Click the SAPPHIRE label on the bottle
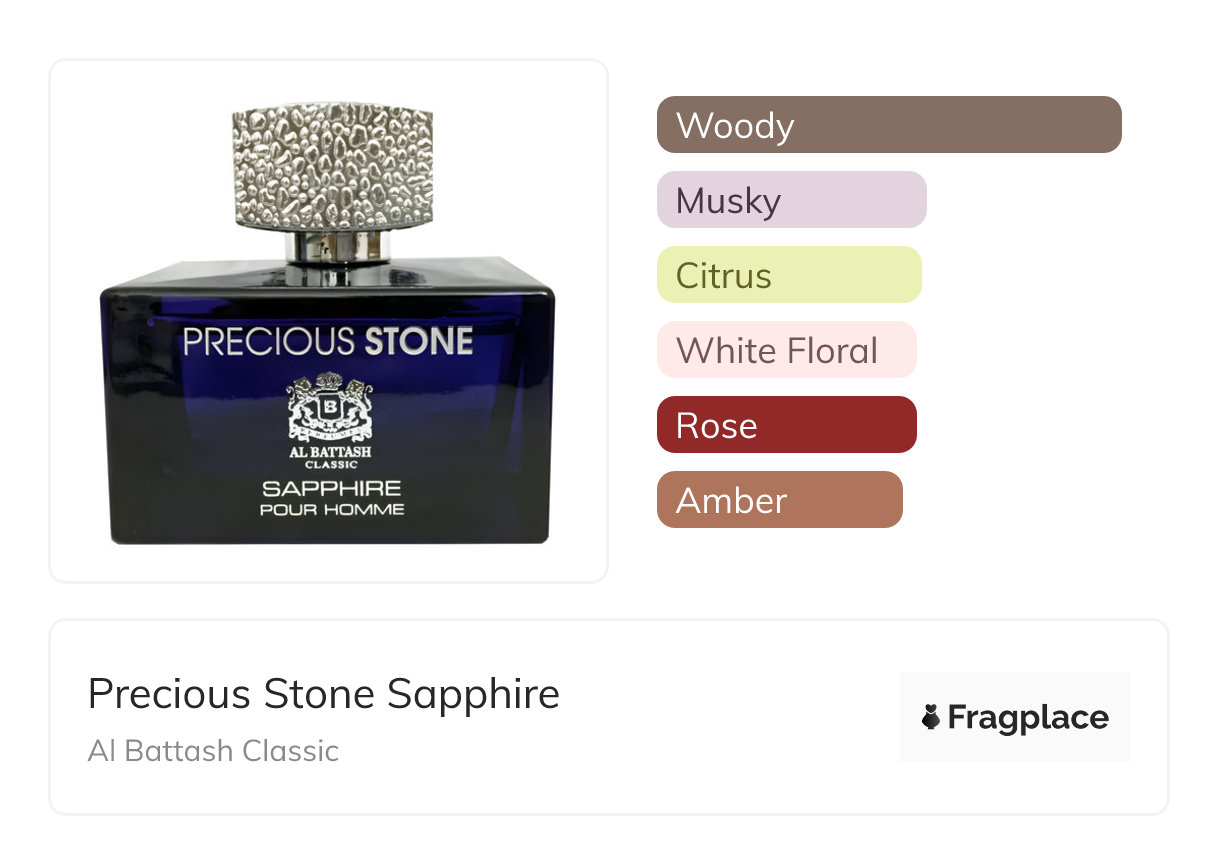This screenshot has width=1218, height=864. (x=332, y=489)
